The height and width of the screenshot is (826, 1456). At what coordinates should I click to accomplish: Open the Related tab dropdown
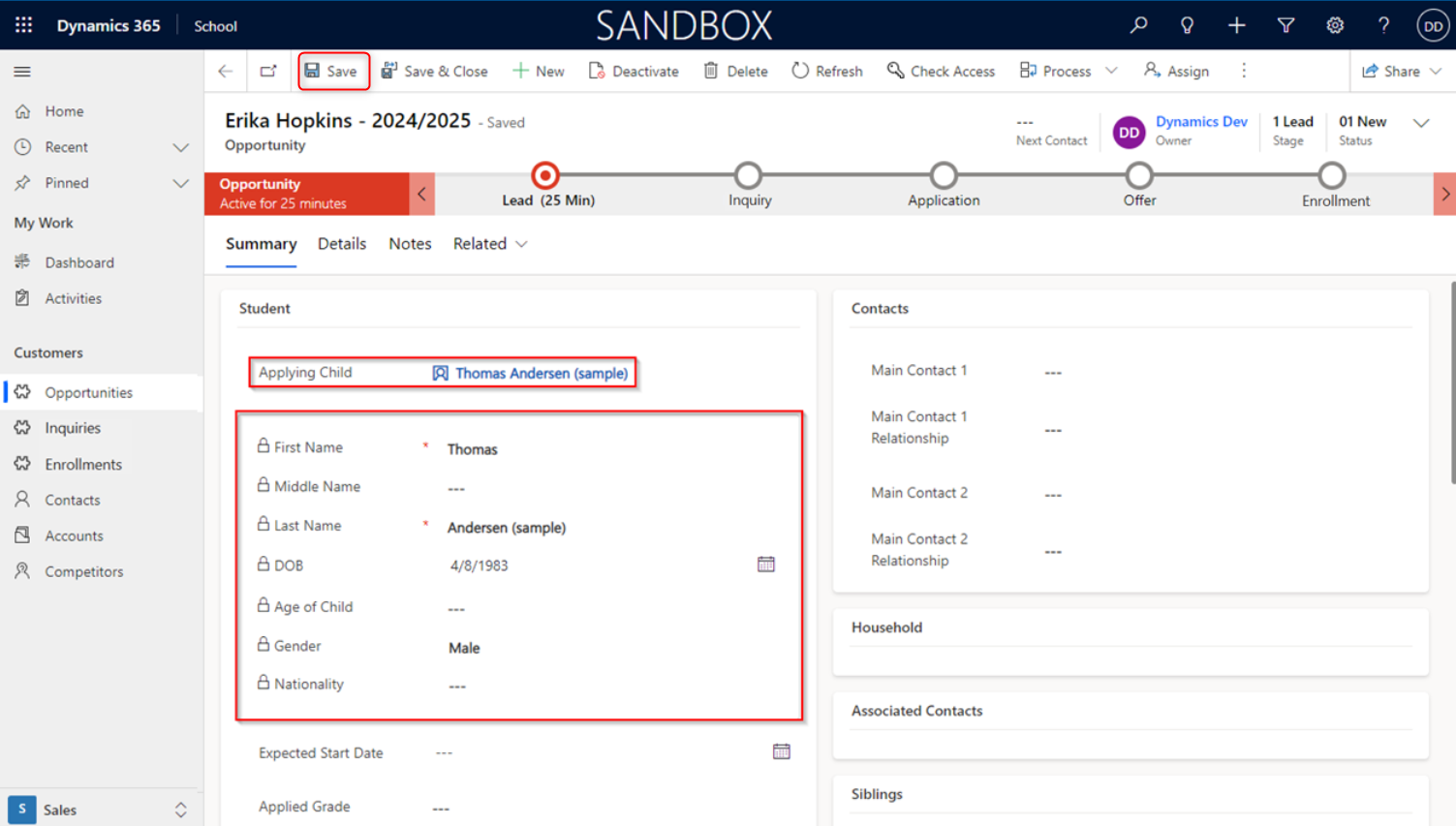490,244
